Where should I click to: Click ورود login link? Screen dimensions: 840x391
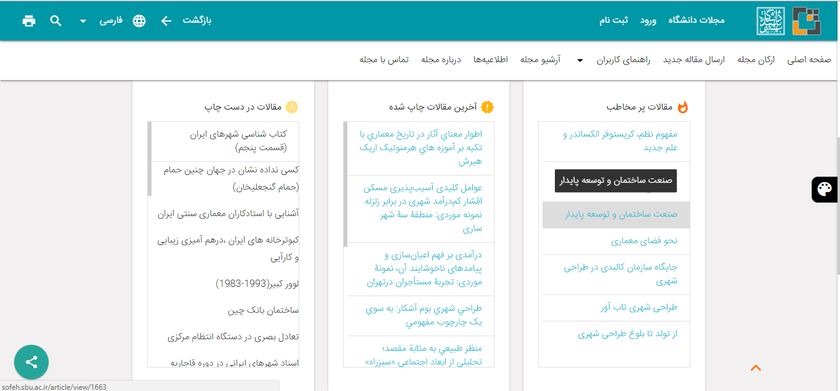coord(648,21)
